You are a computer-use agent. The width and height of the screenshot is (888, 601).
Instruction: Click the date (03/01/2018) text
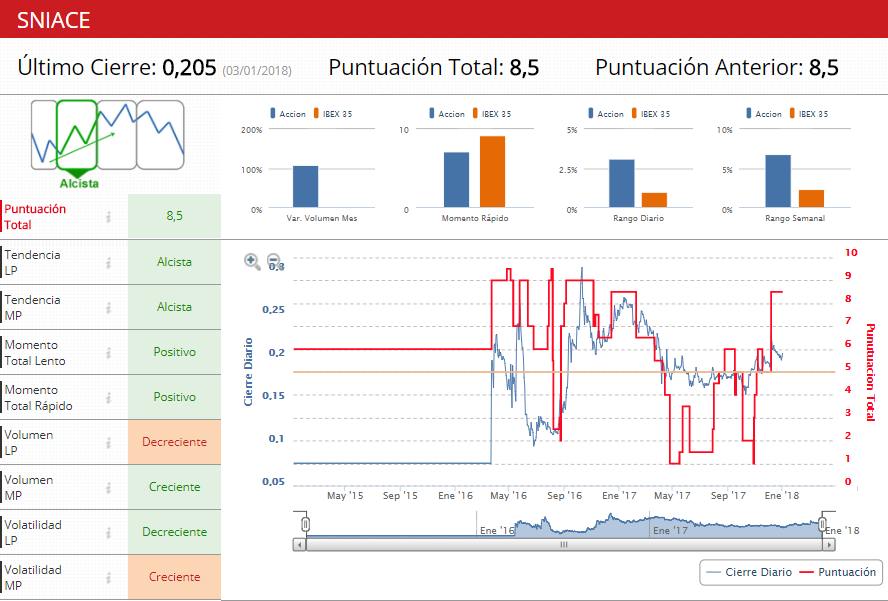point(257,71)
